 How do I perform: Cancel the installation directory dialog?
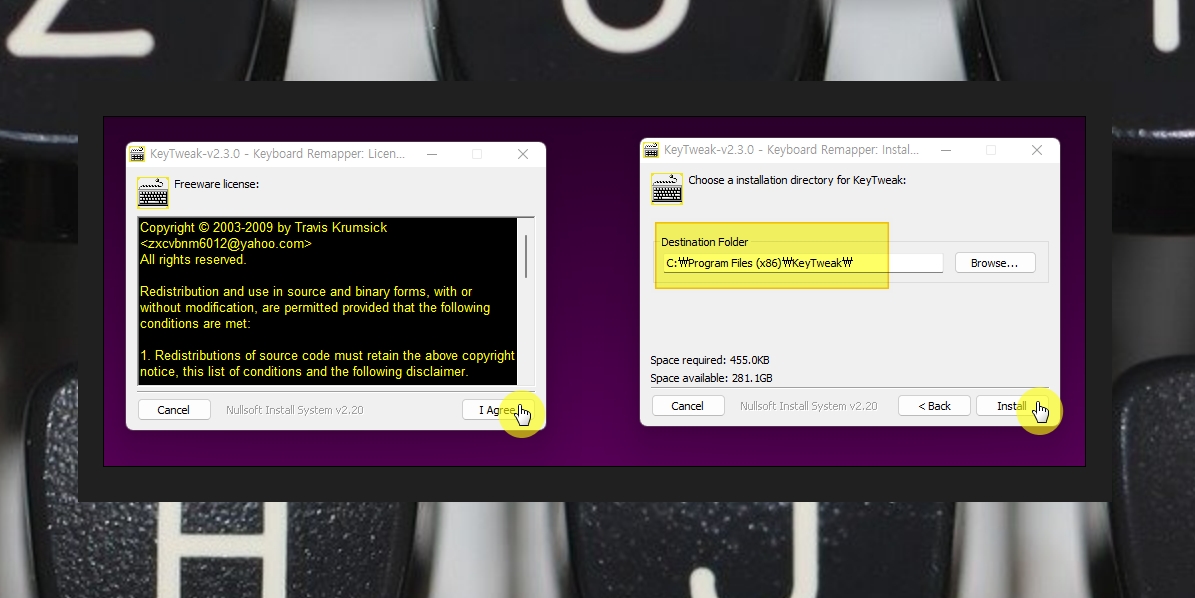687,406
